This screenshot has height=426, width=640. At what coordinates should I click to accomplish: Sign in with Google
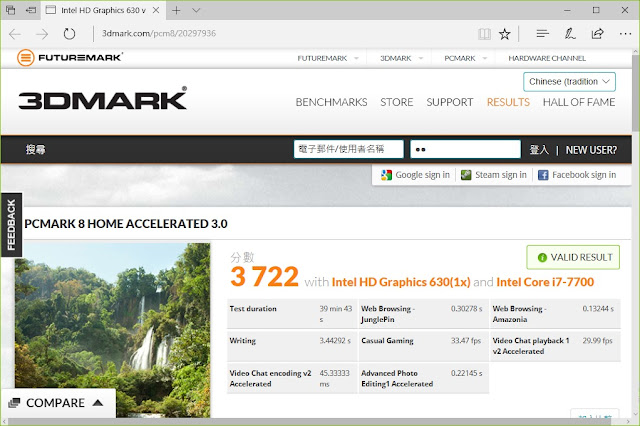coord(415,175)
